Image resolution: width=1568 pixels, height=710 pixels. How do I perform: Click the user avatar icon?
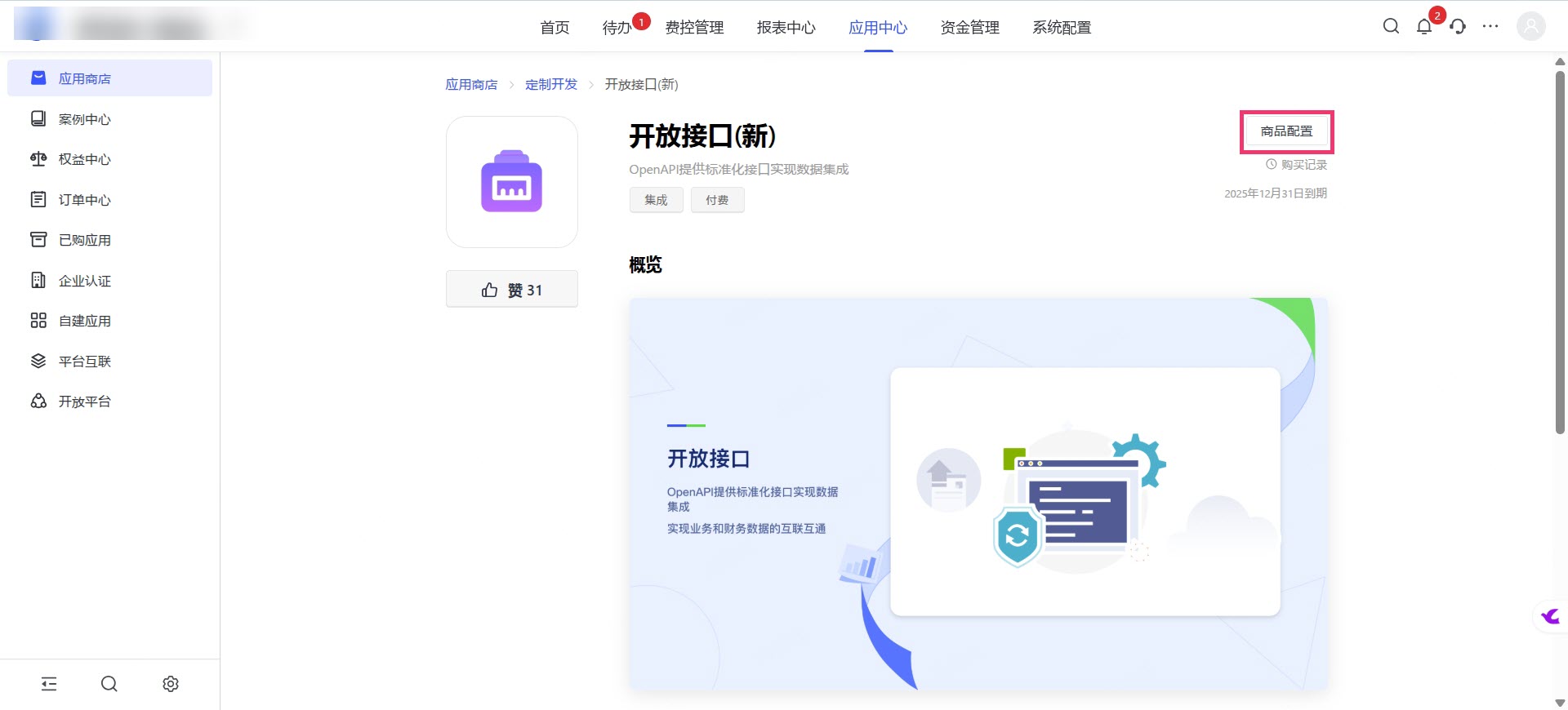click(1531, 26)
